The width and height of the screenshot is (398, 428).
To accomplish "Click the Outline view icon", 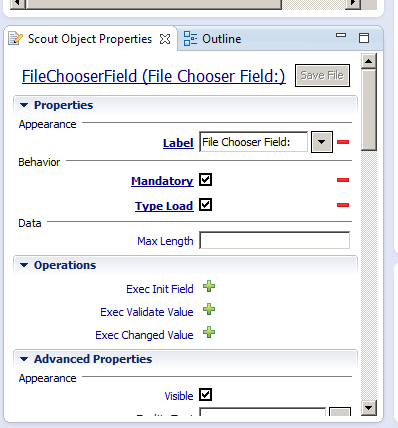I will pyautogui.click(x=190, y=38).
